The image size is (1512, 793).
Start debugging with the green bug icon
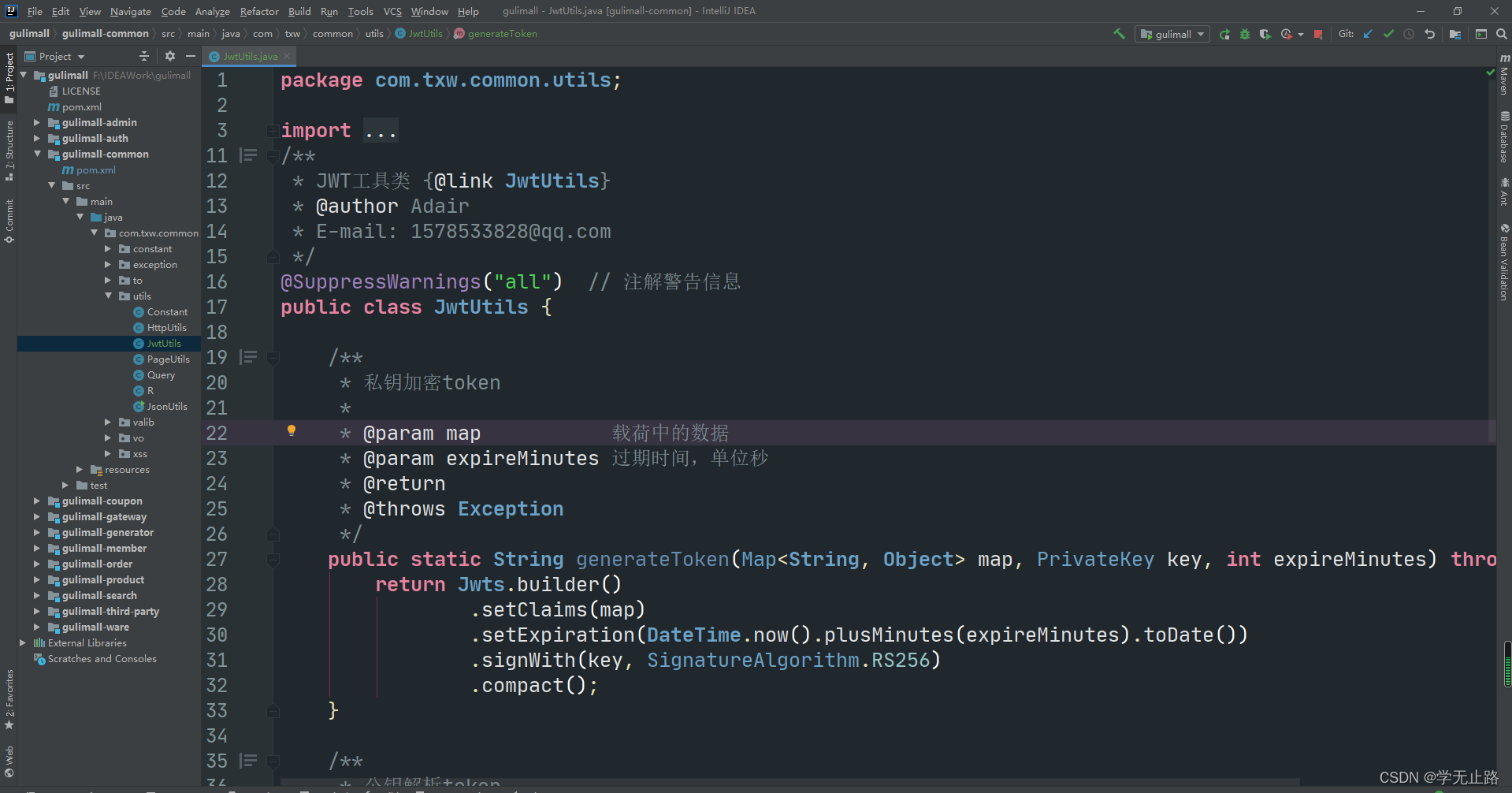point(1245,34)
